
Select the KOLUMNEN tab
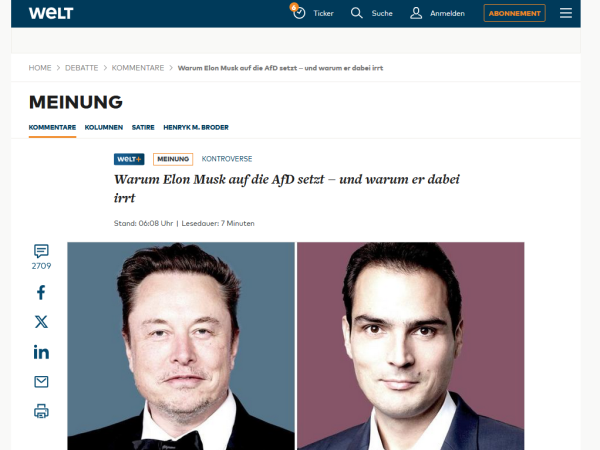(x=104, y=127)
